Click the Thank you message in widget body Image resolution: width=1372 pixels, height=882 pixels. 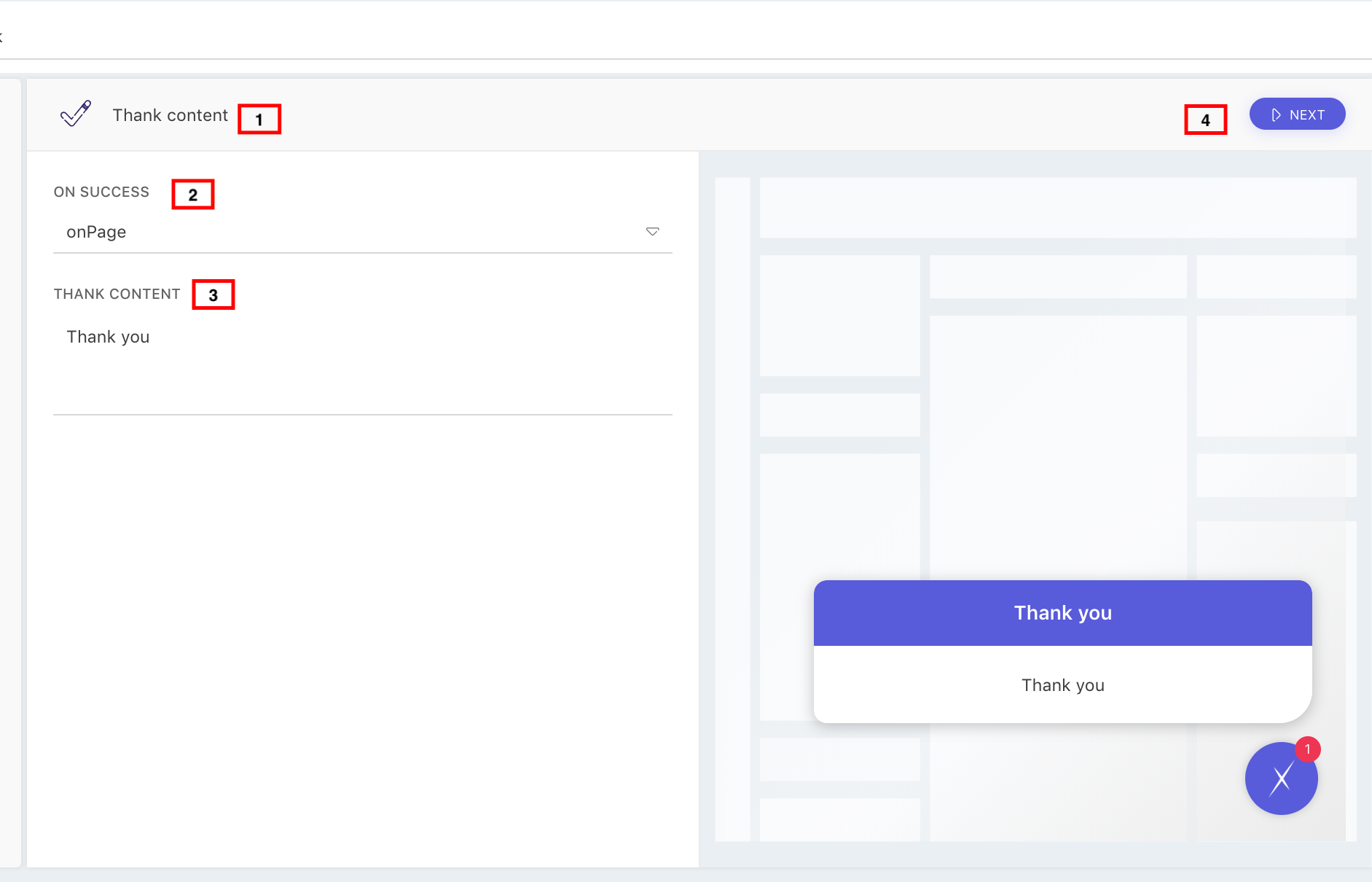[1062, 685]
